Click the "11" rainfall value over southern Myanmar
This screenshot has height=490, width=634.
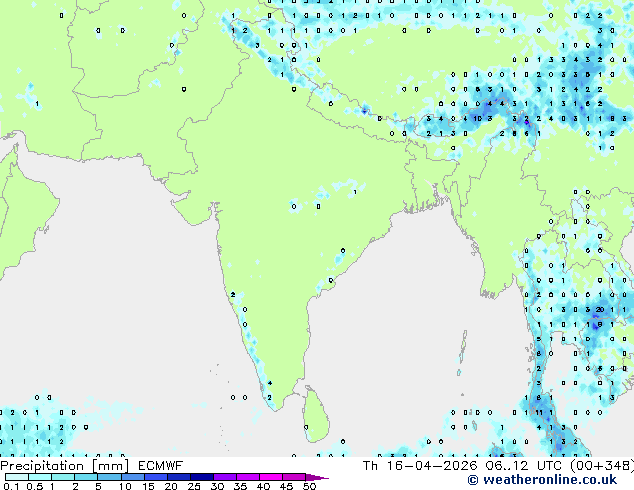539,412
